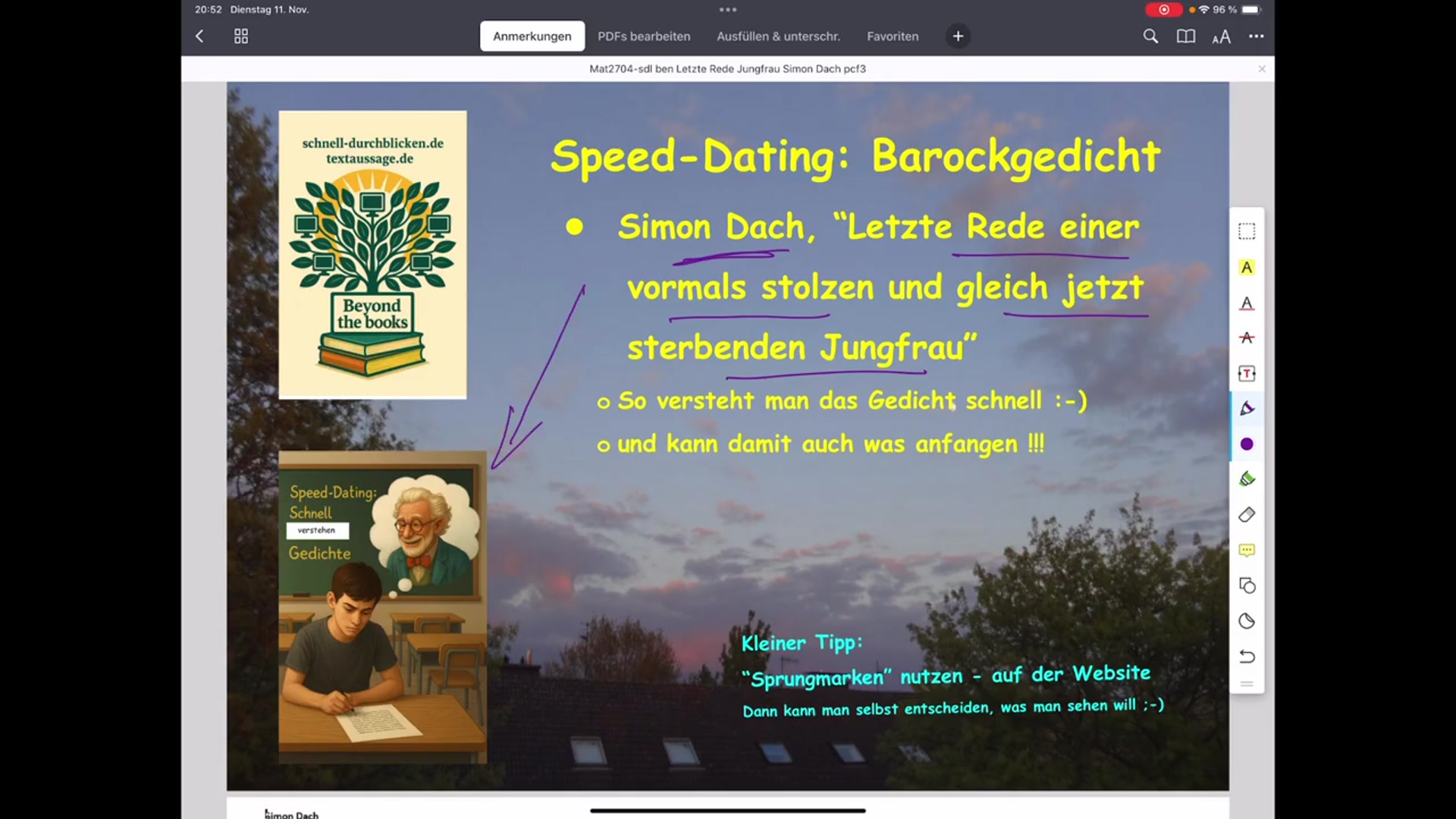Viewport: 1456px width, 819px height.
Task: Expand a new tab with plus
Action: 958,36
